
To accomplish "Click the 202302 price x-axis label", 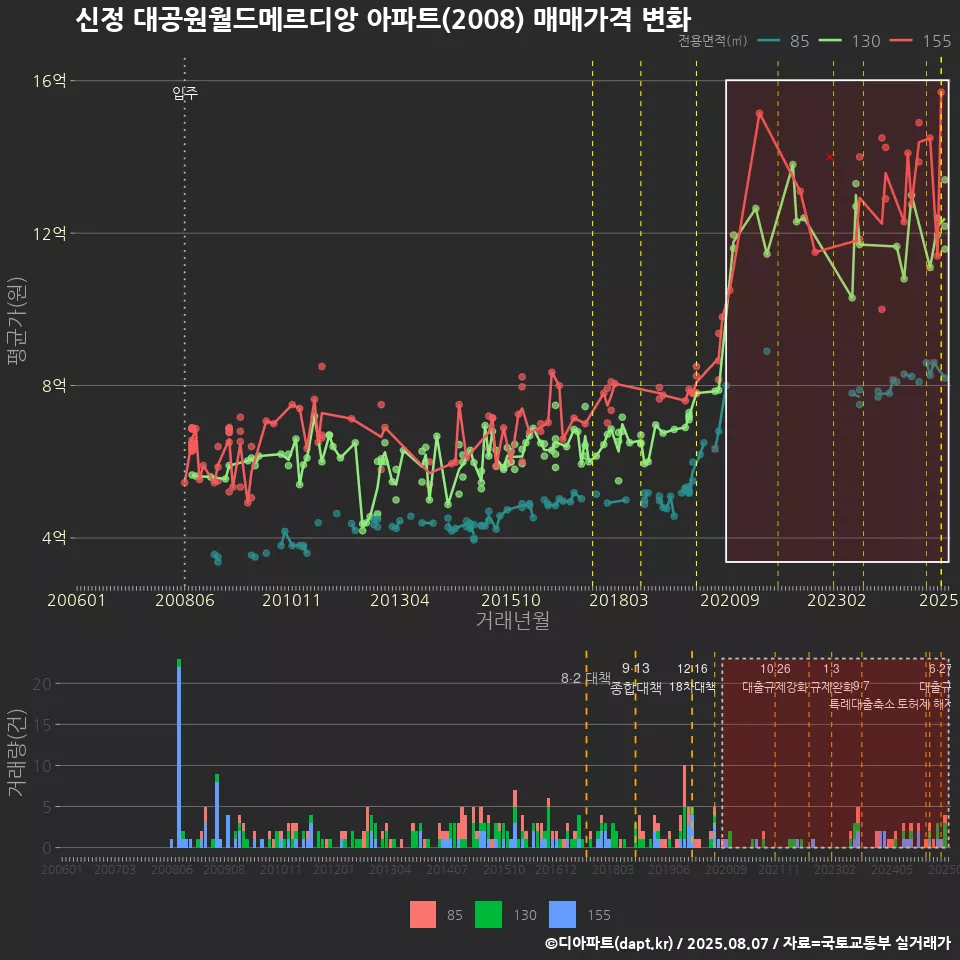I will (836, 600).
